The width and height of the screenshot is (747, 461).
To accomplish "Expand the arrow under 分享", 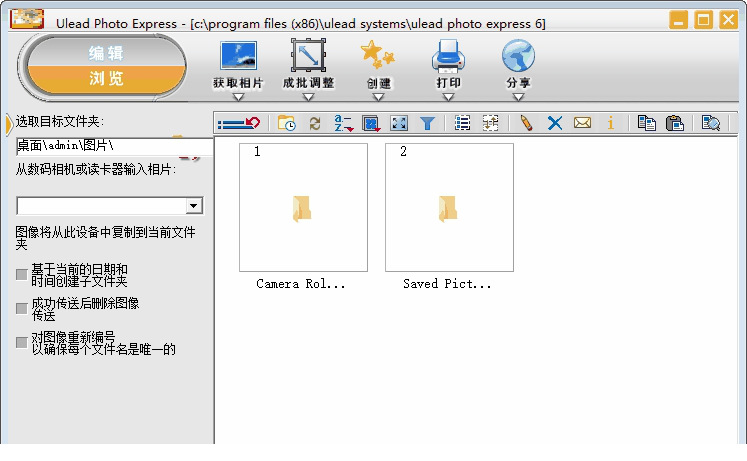I will (x=518, y=97).
